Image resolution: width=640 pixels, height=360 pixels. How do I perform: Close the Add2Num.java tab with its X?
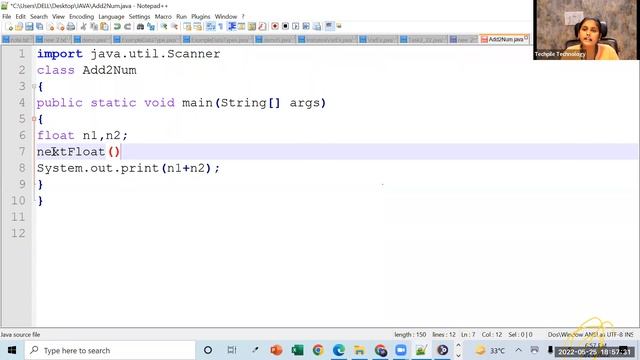tap(526, 38)
